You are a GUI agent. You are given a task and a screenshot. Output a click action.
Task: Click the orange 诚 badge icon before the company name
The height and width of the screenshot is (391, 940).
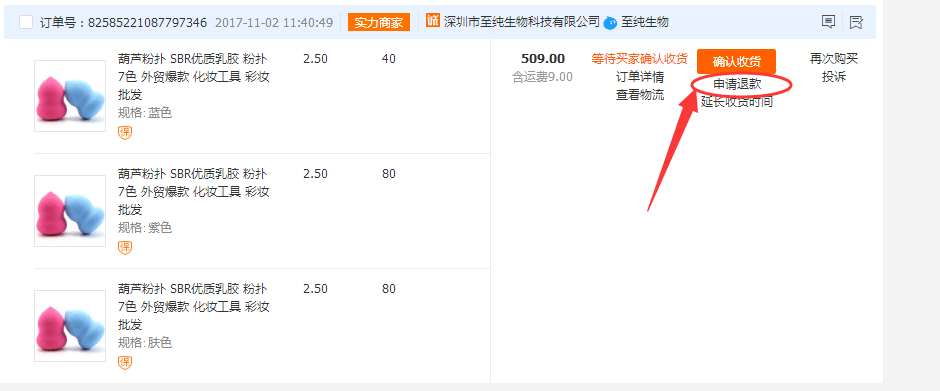pyautogui.click(x=433, y=21)
